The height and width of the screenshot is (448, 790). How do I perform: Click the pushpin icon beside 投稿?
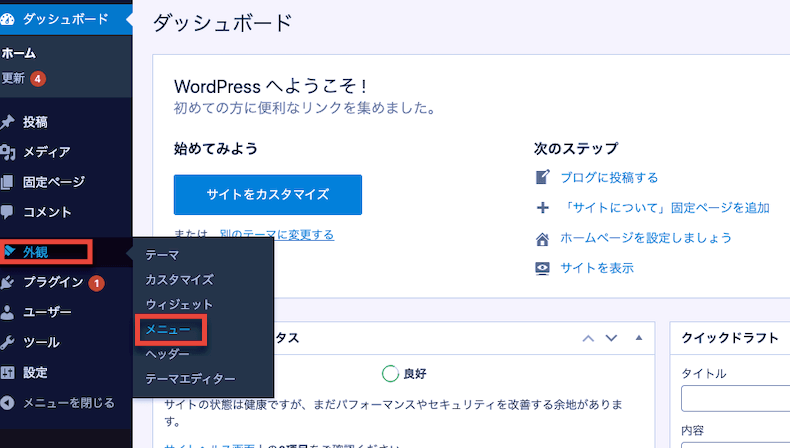pyautogui.click(x=7, y=121)
